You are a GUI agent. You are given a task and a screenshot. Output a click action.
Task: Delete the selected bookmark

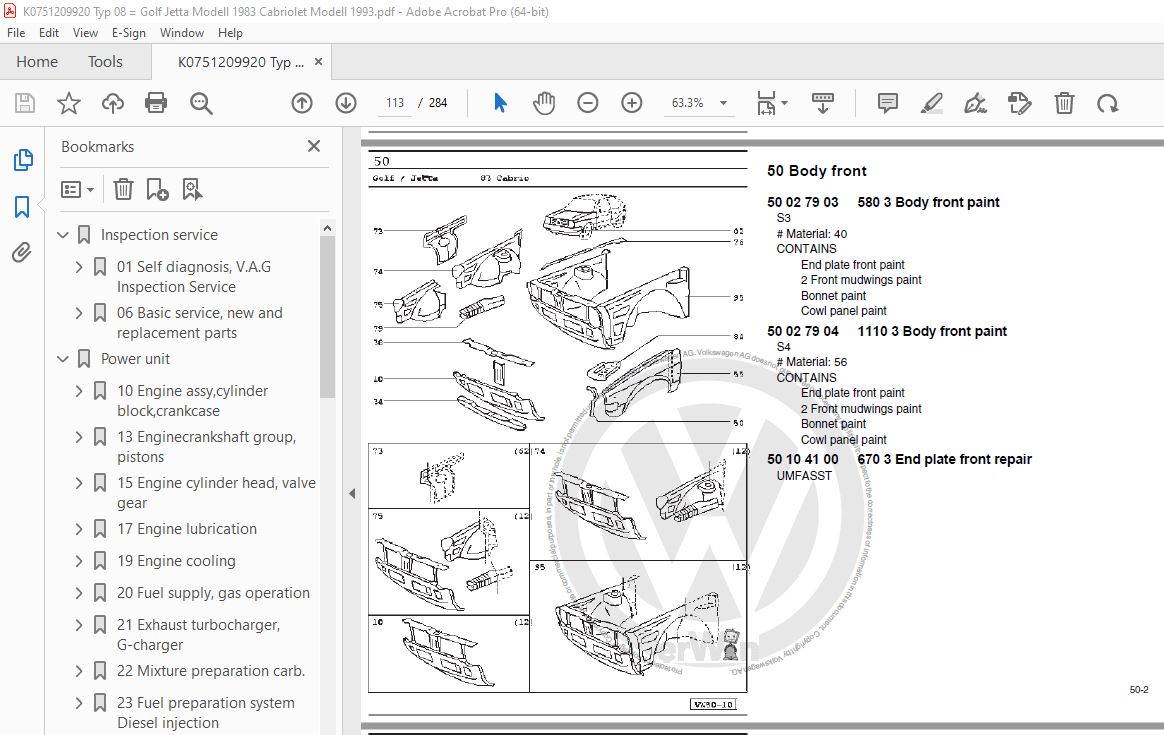[122, 189]
